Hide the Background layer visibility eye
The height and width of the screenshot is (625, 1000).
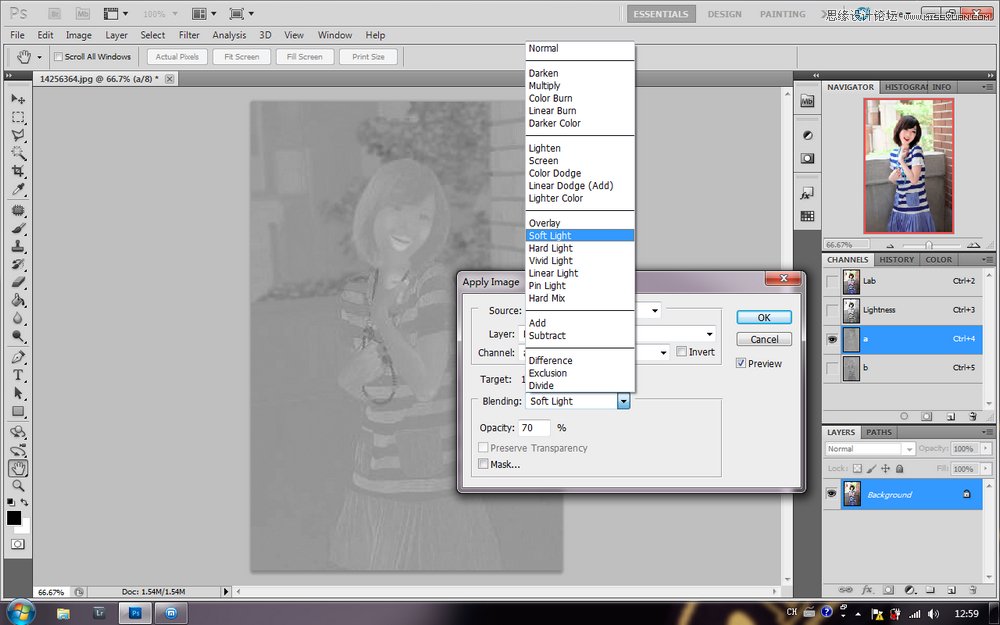831,494
